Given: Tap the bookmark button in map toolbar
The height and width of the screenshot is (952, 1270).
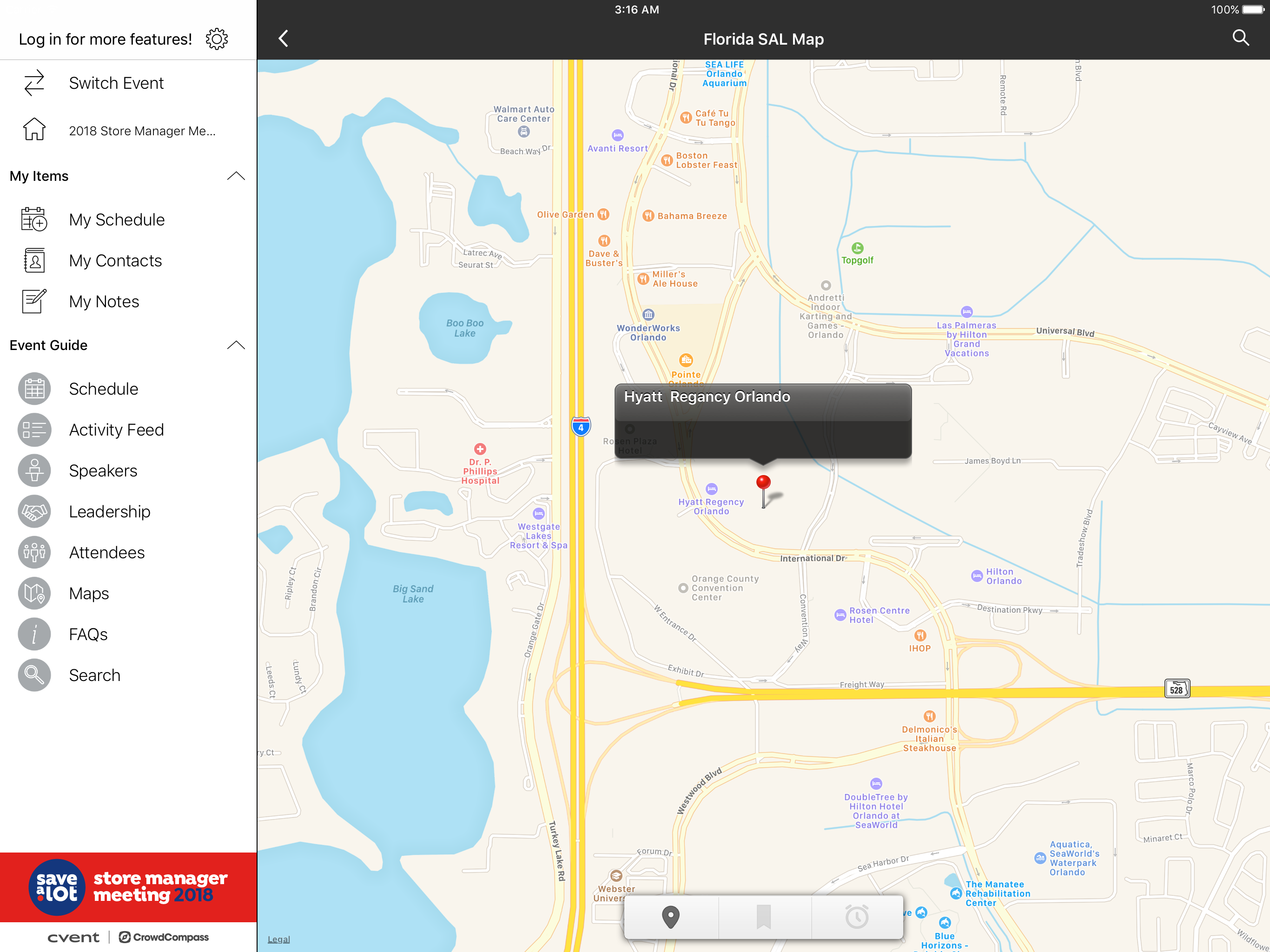Looking at the screenshot, I should tap(764, 917).
